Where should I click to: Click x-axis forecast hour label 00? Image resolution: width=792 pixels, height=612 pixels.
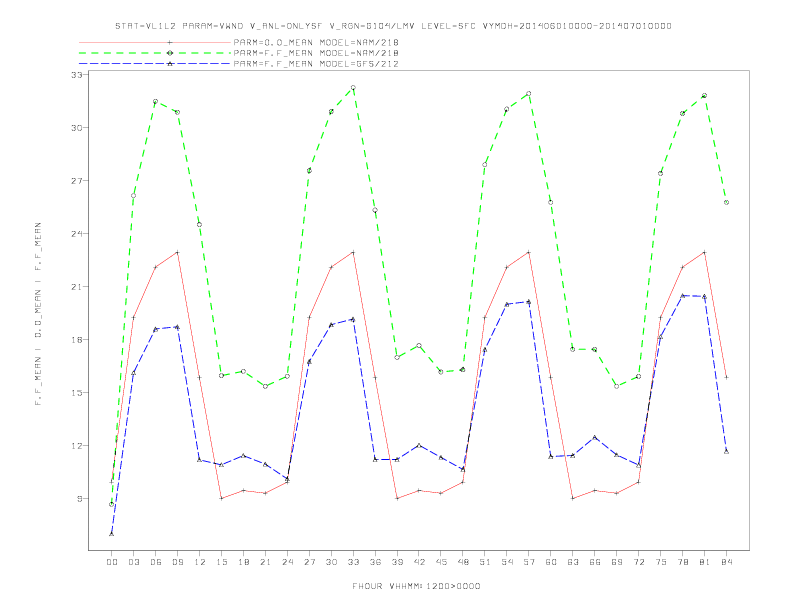112,562
